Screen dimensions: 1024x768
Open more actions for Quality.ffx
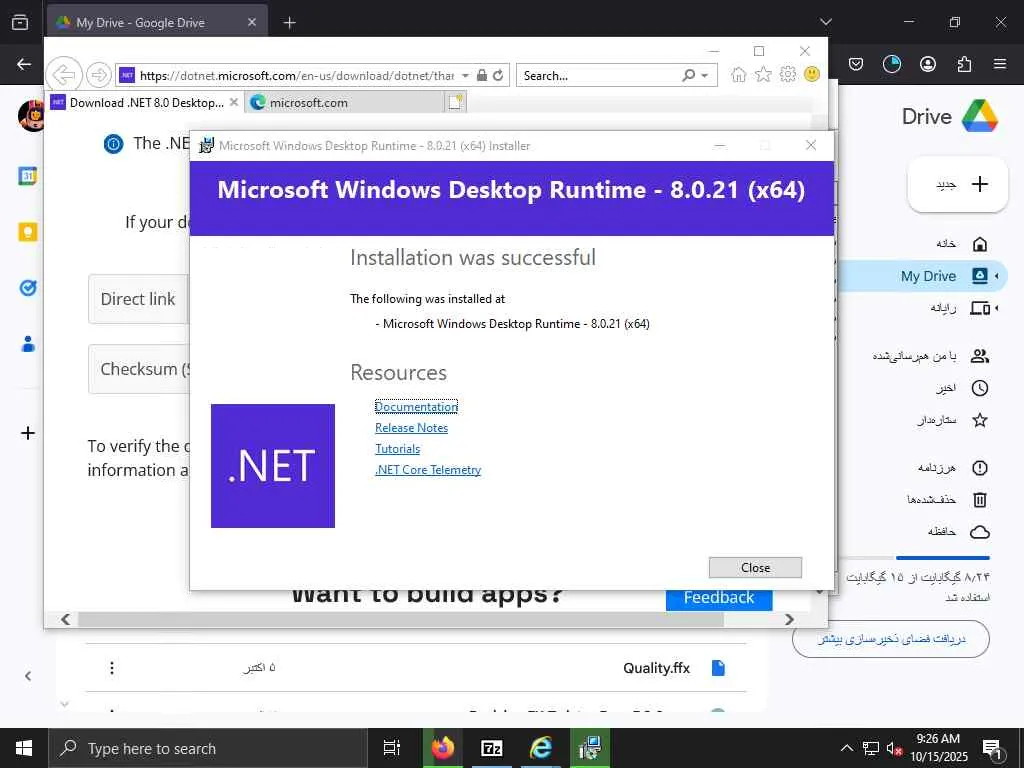(x=112, y=667)
